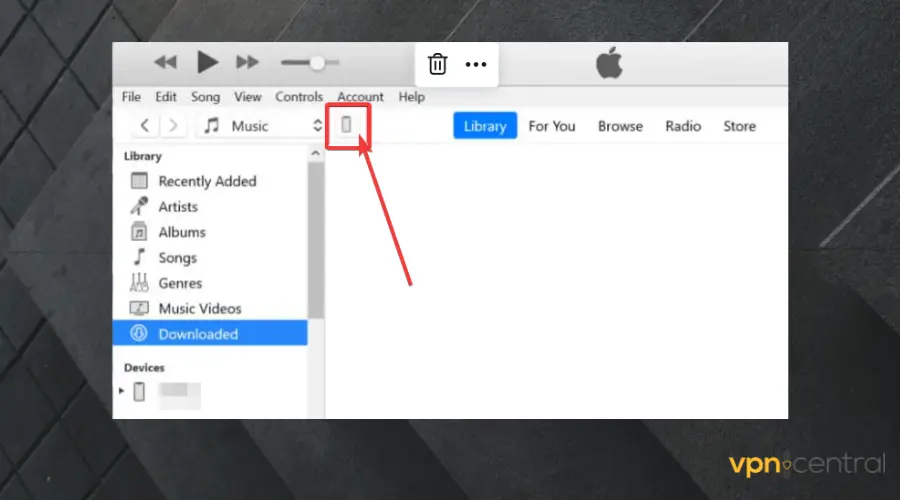The image size is (900, 500).
Task: Open the File menu
Action: coord(131,96)
